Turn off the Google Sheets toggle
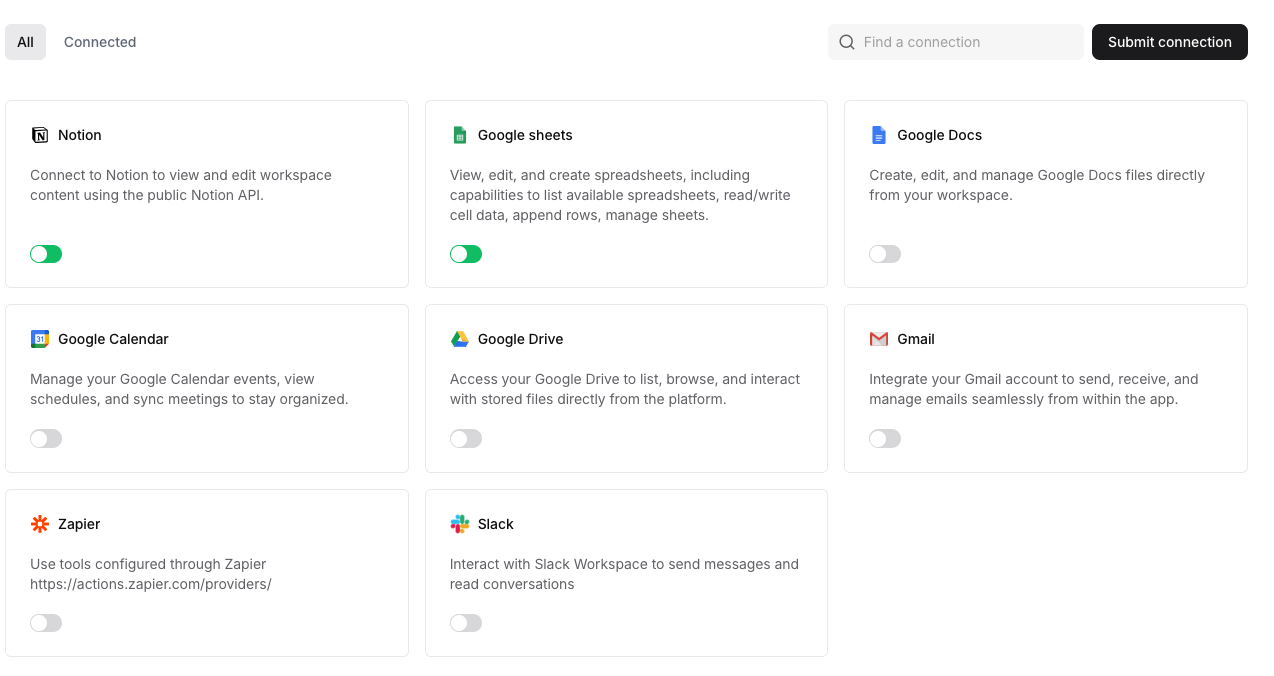This screenshot has width=1274, height=676. [466, 254]
